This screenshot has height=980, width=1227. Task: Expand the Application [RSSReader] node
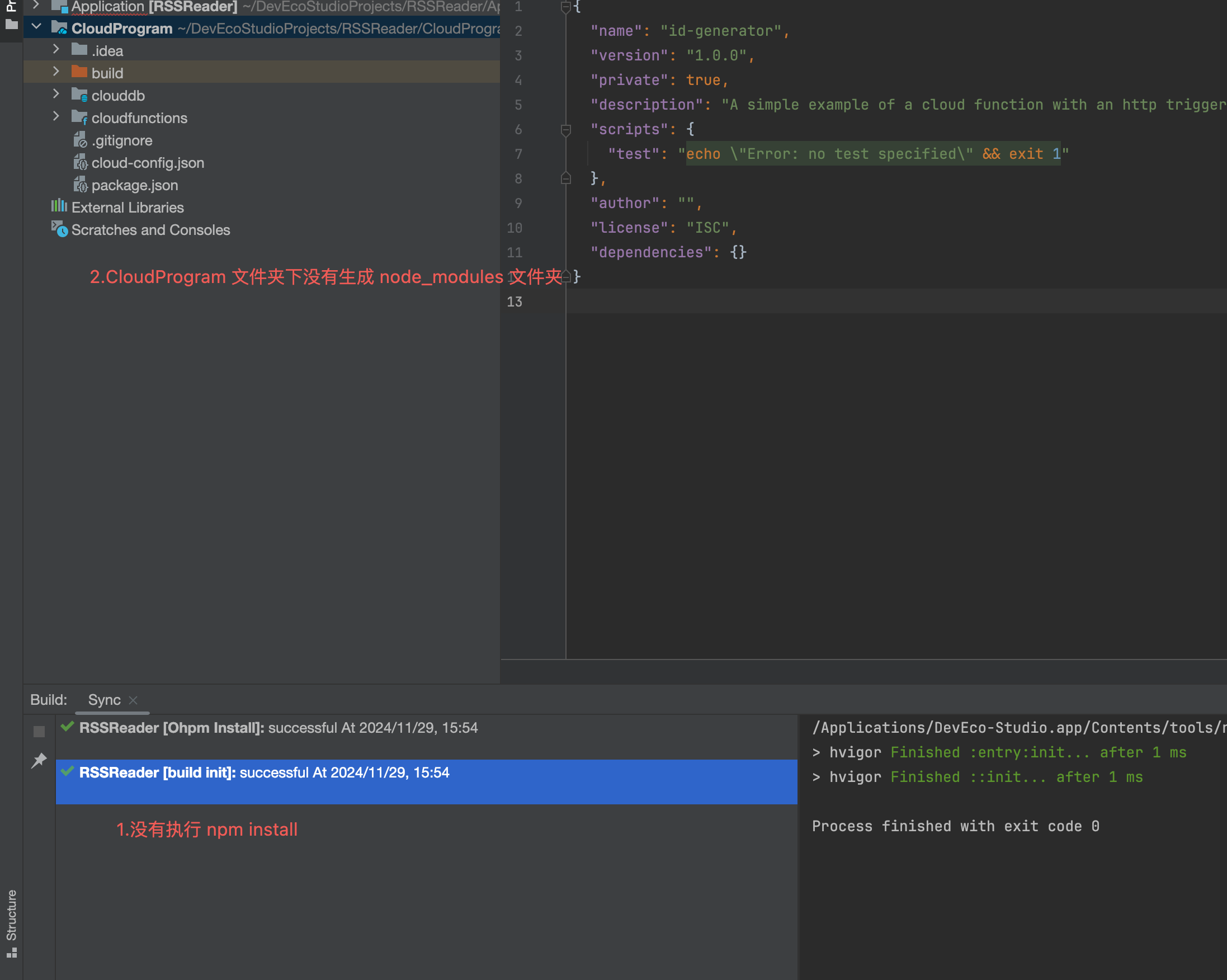(36, 6)
